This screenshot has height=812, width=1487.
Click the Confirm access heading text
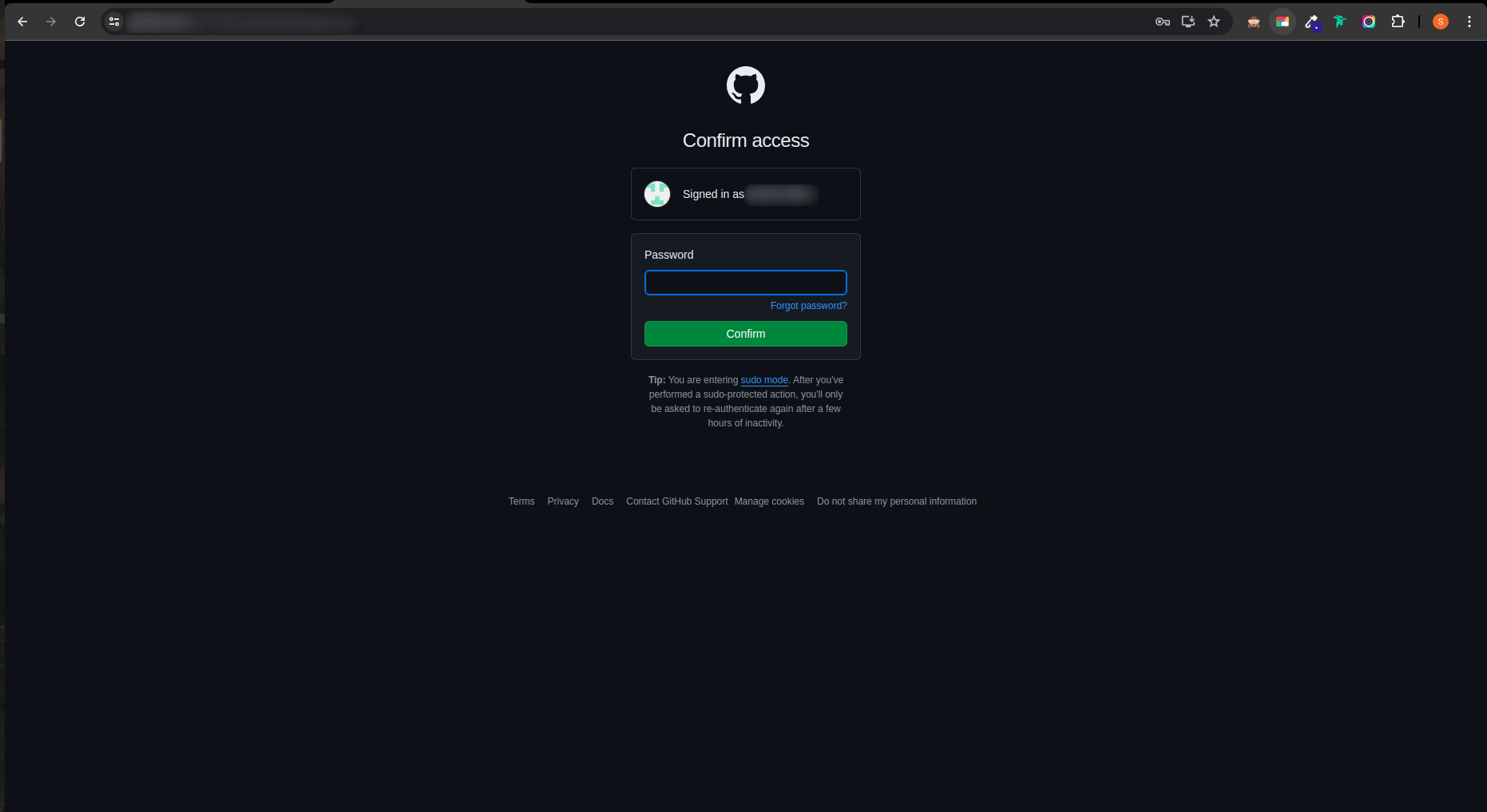click(746, 141)
